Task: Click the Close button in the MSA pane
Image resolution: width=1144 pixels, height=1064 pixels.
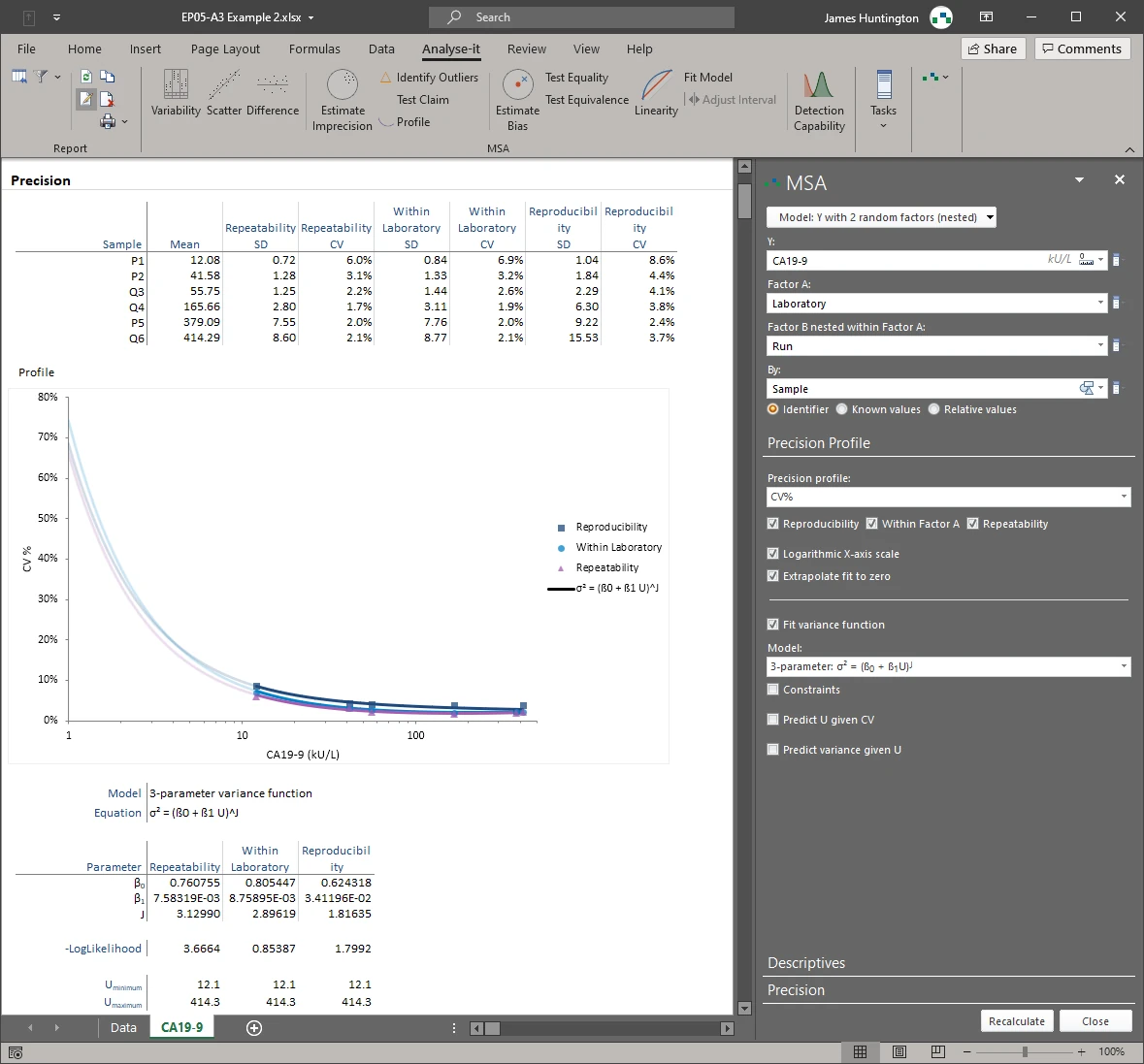Action: tap(1095, 1021)
